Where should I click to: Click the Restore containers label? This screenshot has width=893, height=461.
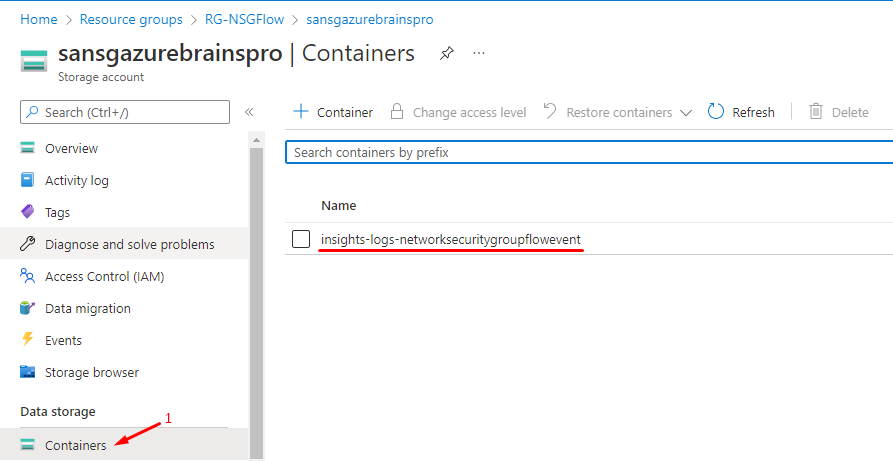click(x=619, y=113)
